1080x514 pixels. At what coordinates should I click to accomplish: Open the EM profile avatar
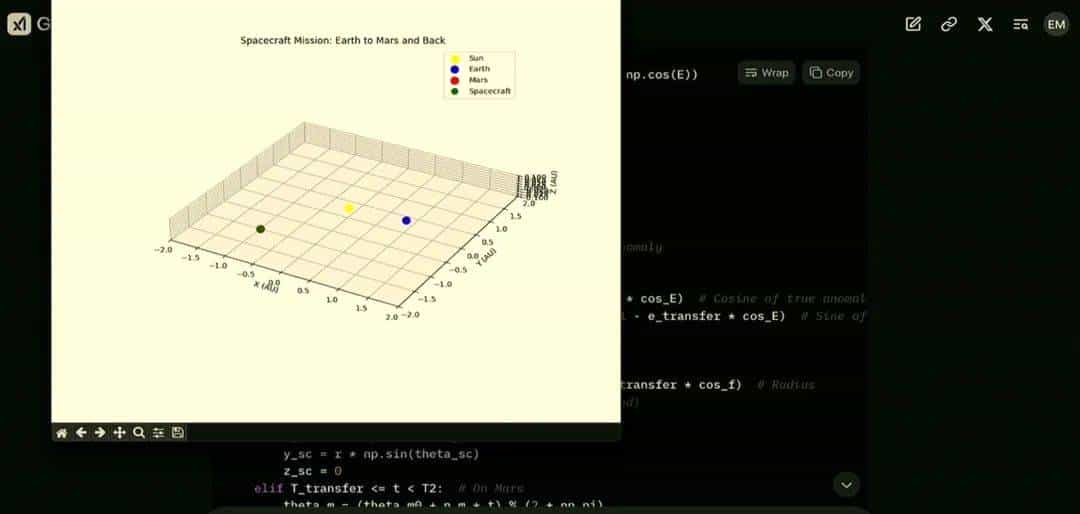tap(1056, 24)
